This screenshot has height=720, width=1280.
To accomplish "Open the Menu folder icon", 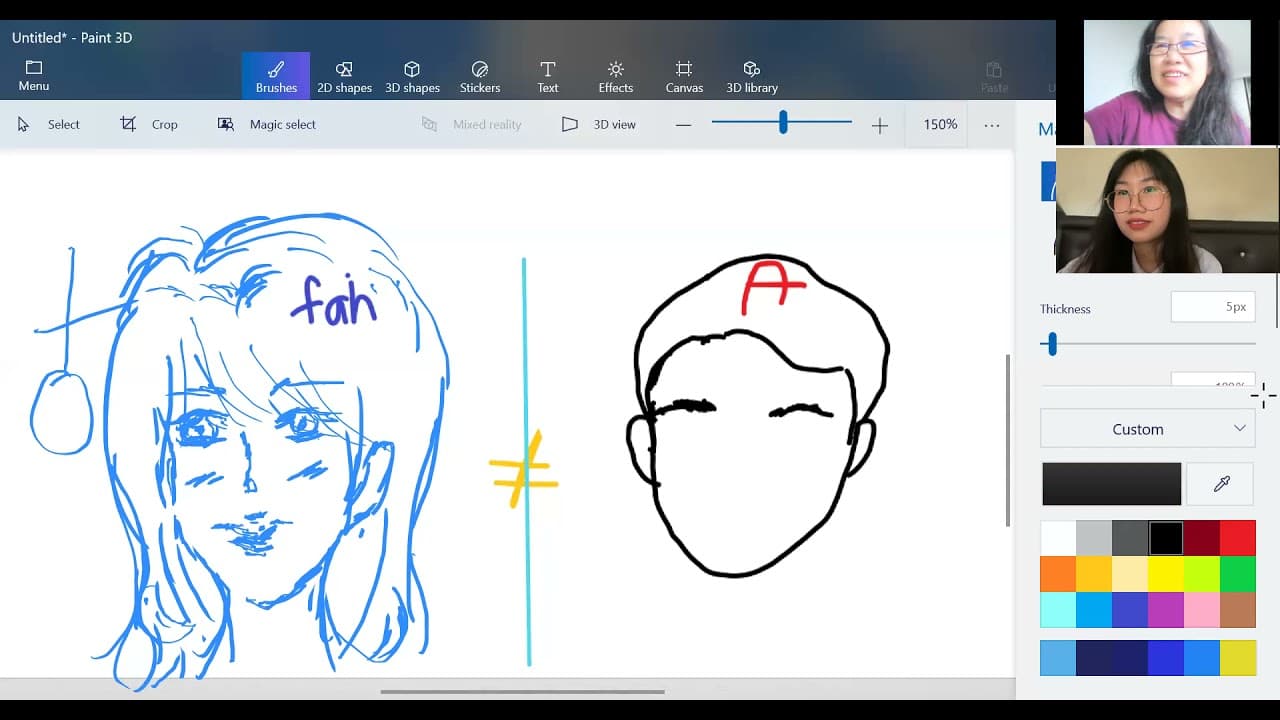I will (x=34, y=75).
